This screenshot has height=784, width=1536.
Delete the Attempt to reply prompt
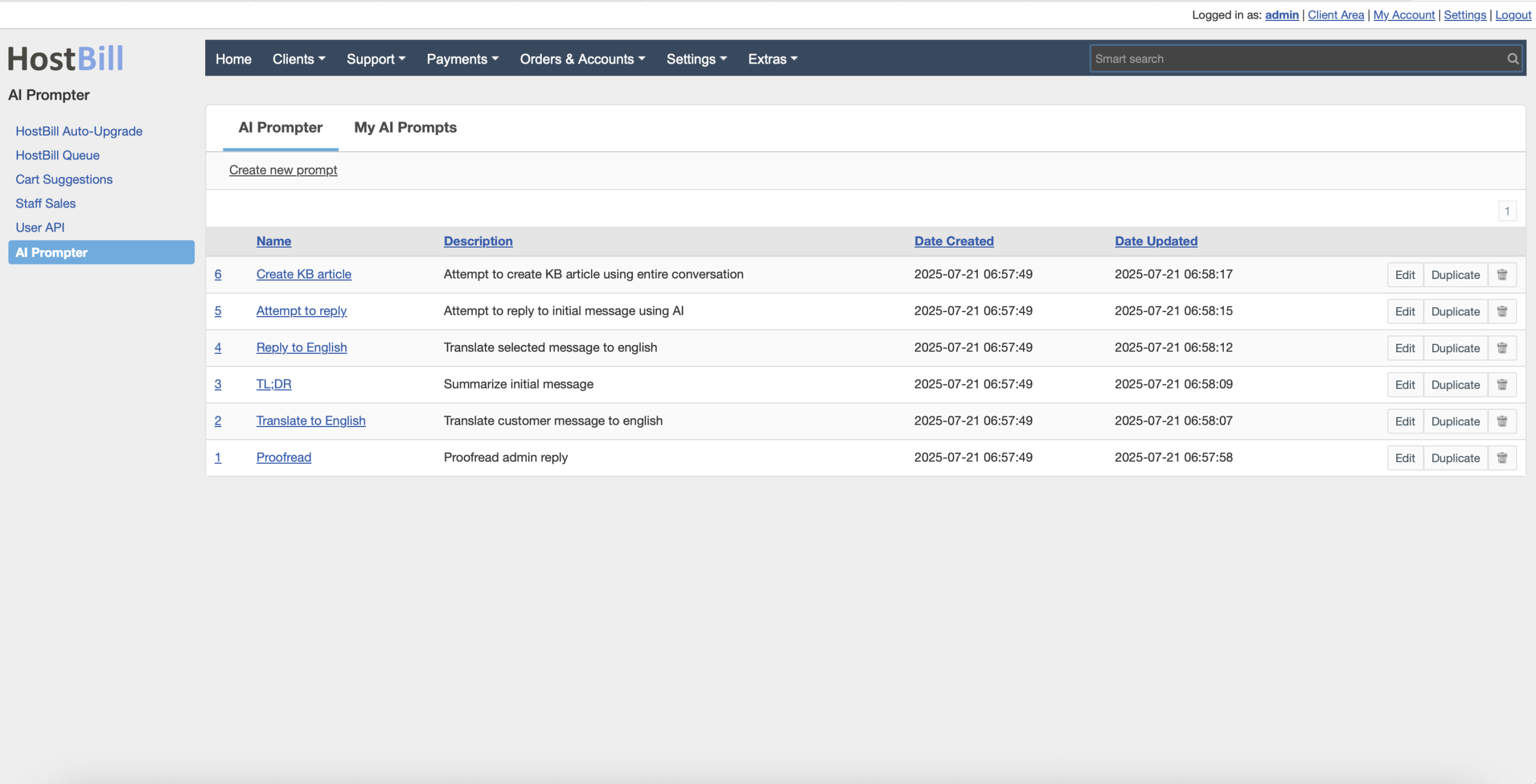tap(1502, 311)
